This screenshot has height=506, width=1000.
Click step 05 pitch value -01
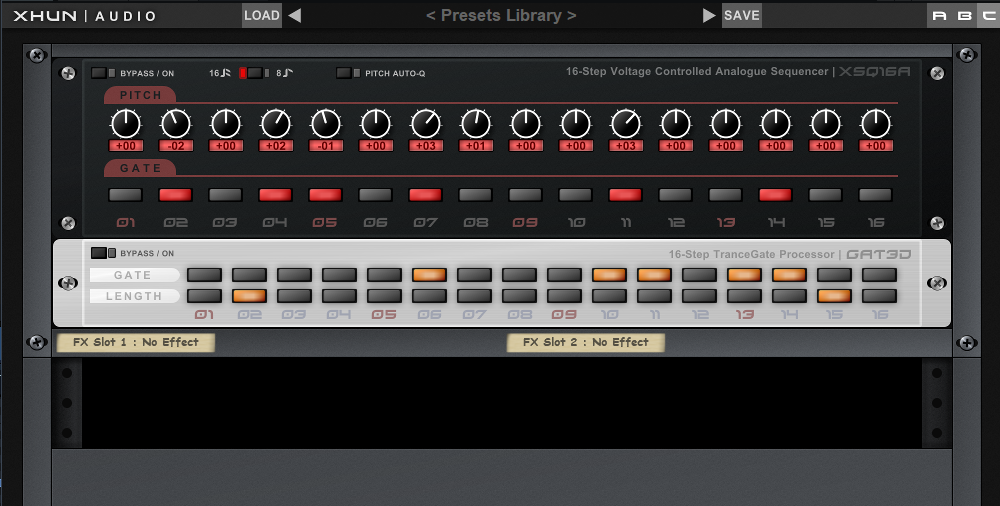[326, 145]
